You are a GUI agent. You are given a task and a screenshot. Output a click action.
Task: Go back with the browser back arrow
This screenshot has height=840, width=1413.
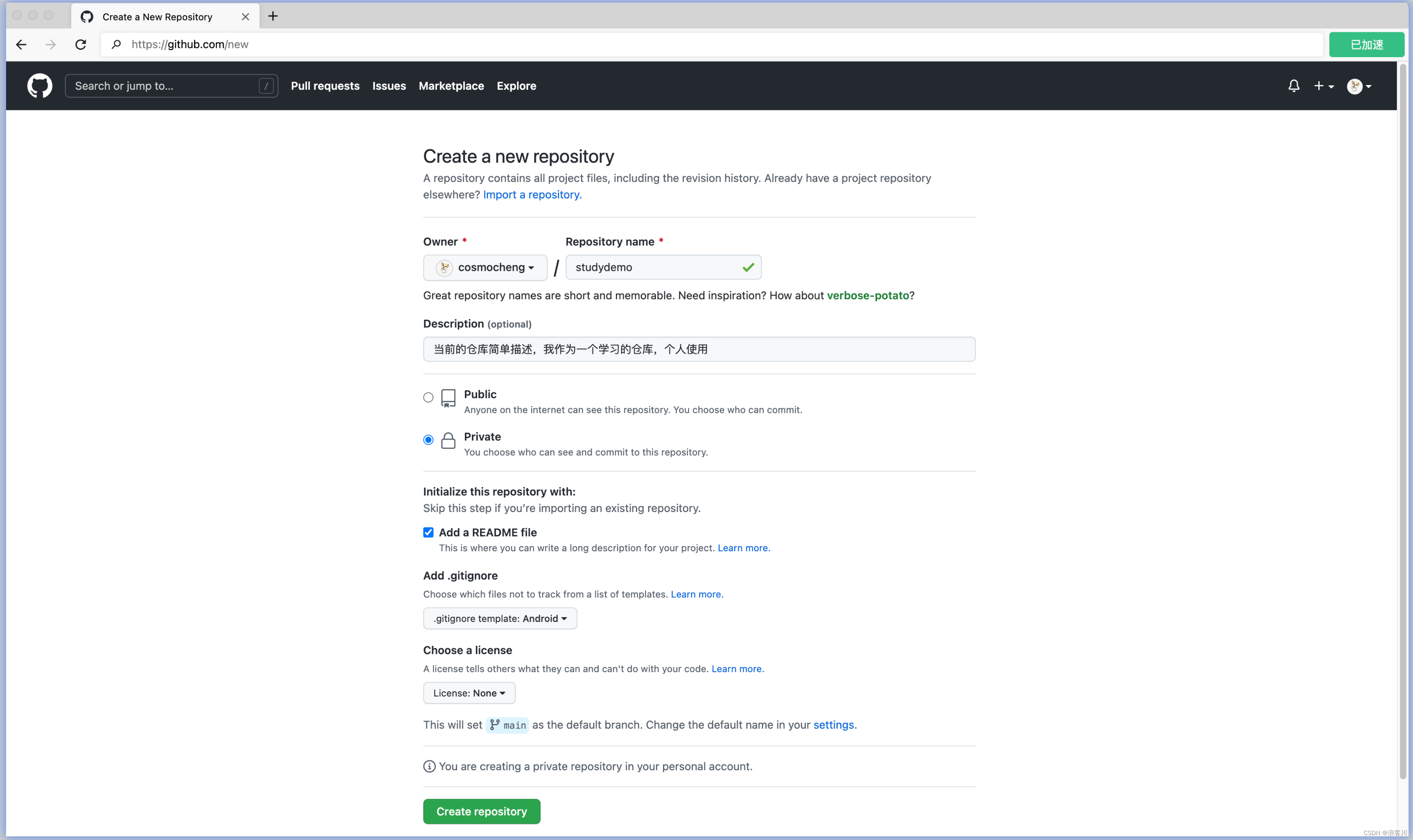21,44
